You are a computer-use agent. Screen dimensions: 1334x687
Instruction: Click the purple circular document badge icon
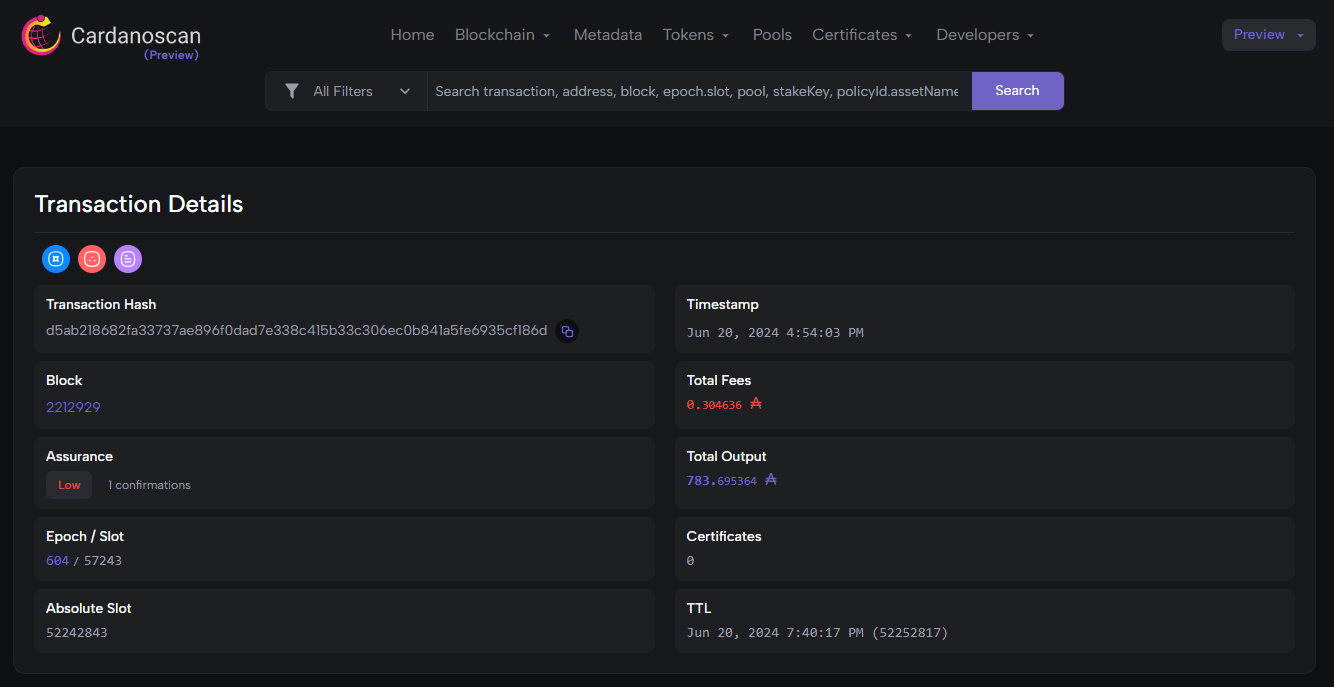tap(128, 259)
